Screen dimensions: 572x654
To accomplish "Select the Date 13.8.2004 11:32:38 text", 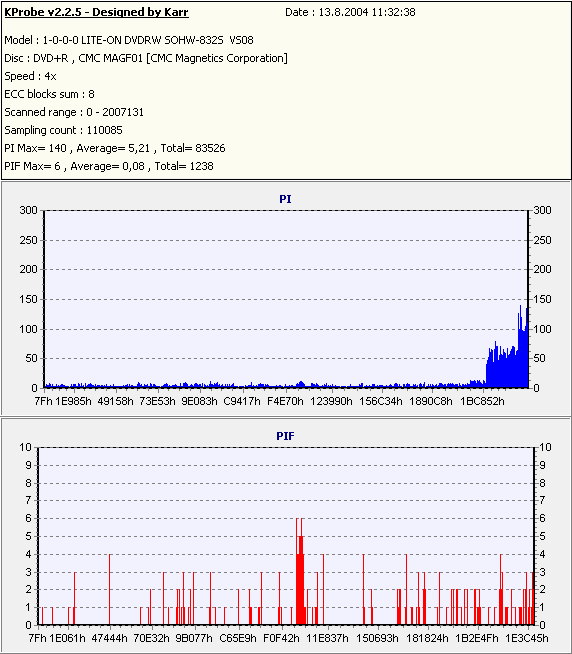I will point(350,12).
